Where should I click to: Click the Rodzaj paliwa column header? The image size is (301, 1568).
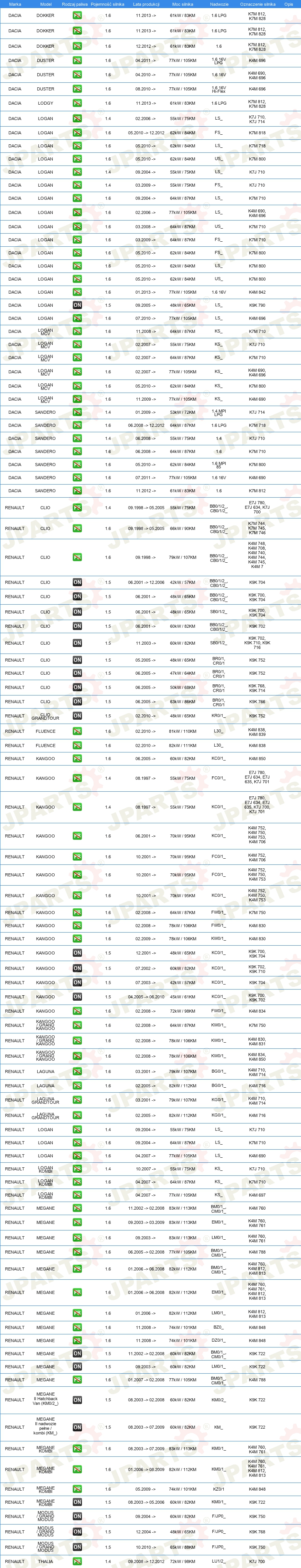coord(74,3)
